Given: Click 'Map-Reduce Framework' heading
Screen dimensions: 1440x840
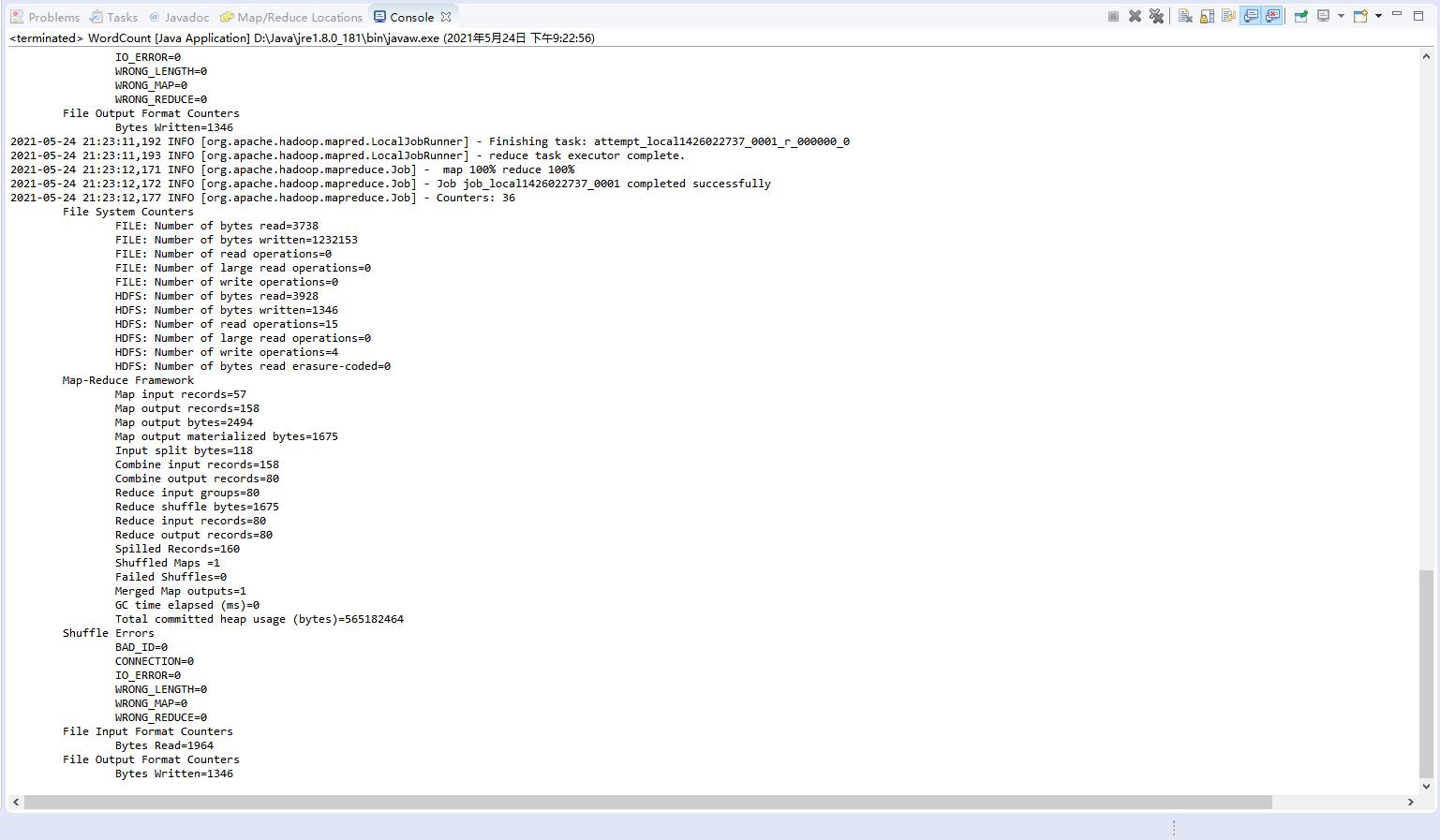Looking at the screenshot, I should (128, 380).
